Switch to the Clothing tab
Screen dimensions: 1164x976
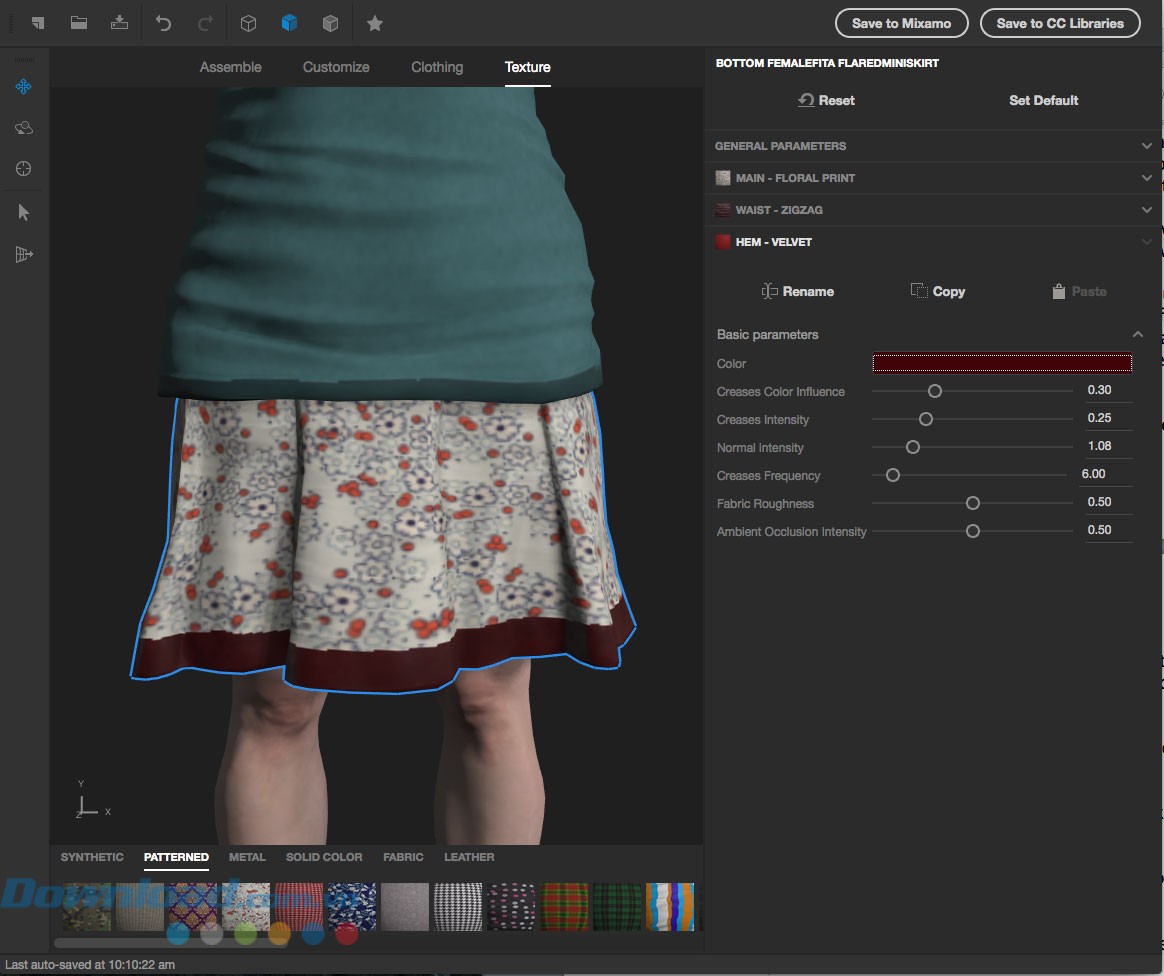pyautogui.click(x=437, y=67)
